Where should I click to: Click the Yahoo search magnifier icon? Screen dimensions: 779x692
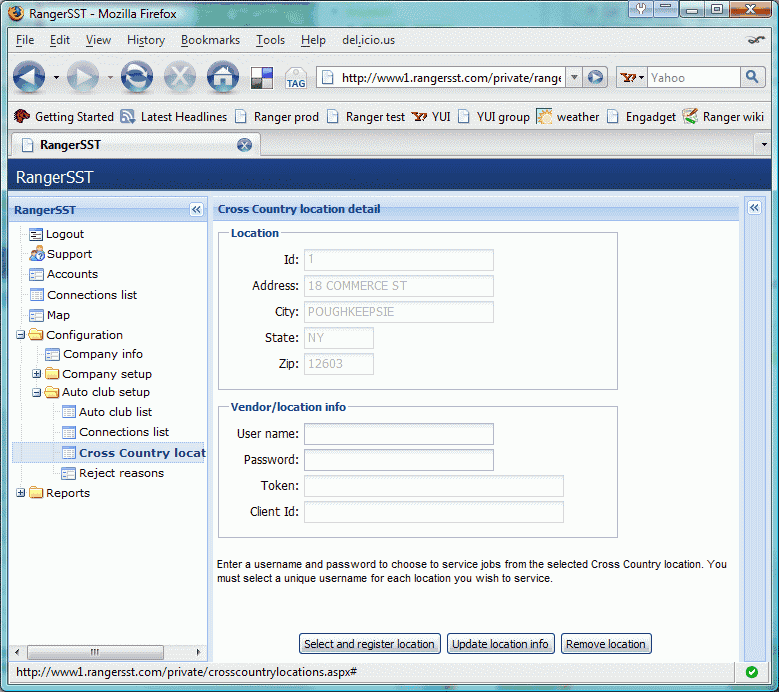(753, 77)
